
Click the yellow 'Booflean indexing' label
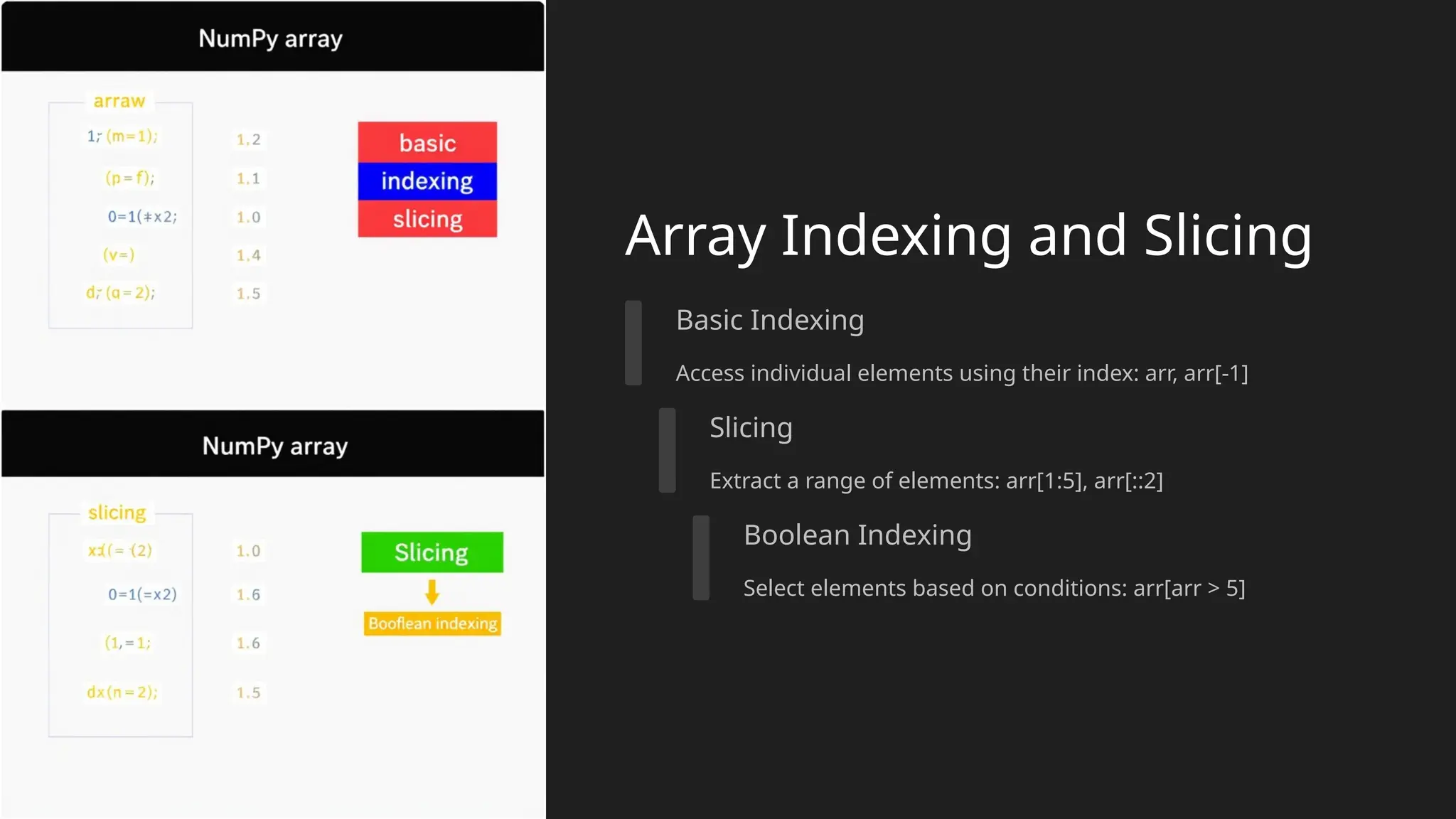(x=432, y=623)
